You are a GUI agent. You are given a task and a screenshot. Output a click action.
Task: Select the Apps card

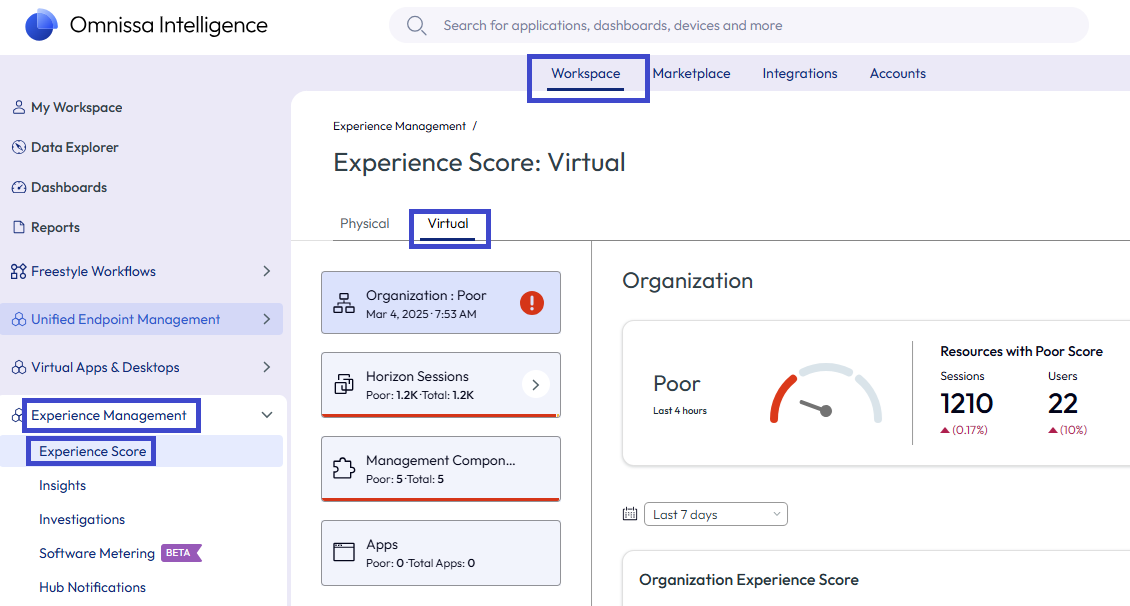point(441,553)
